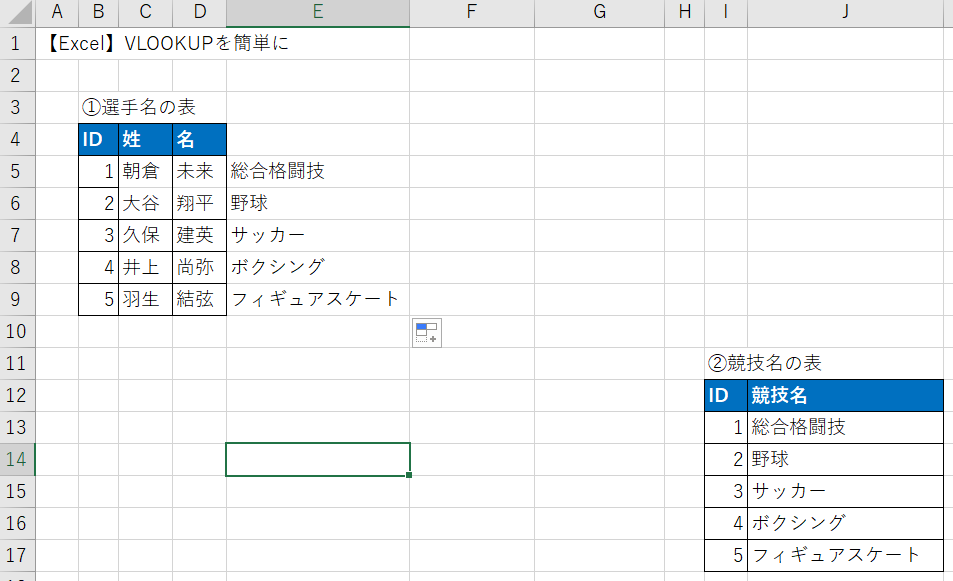
Task: Select column H header
Action: [x=684, y=12]
